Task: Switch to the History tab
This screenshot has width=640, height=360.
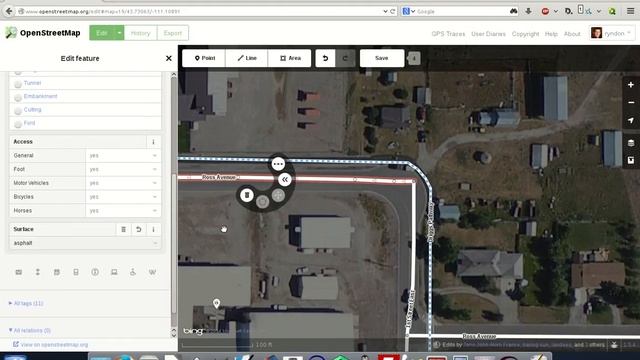Action: click(140, 33)
